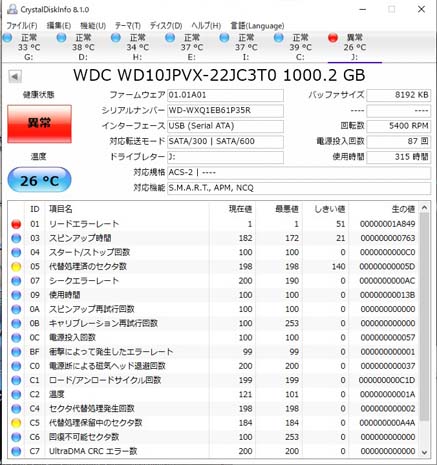Select the スピンアップ時間 row name
Screen dimensions: 437x465
[80, 238]
